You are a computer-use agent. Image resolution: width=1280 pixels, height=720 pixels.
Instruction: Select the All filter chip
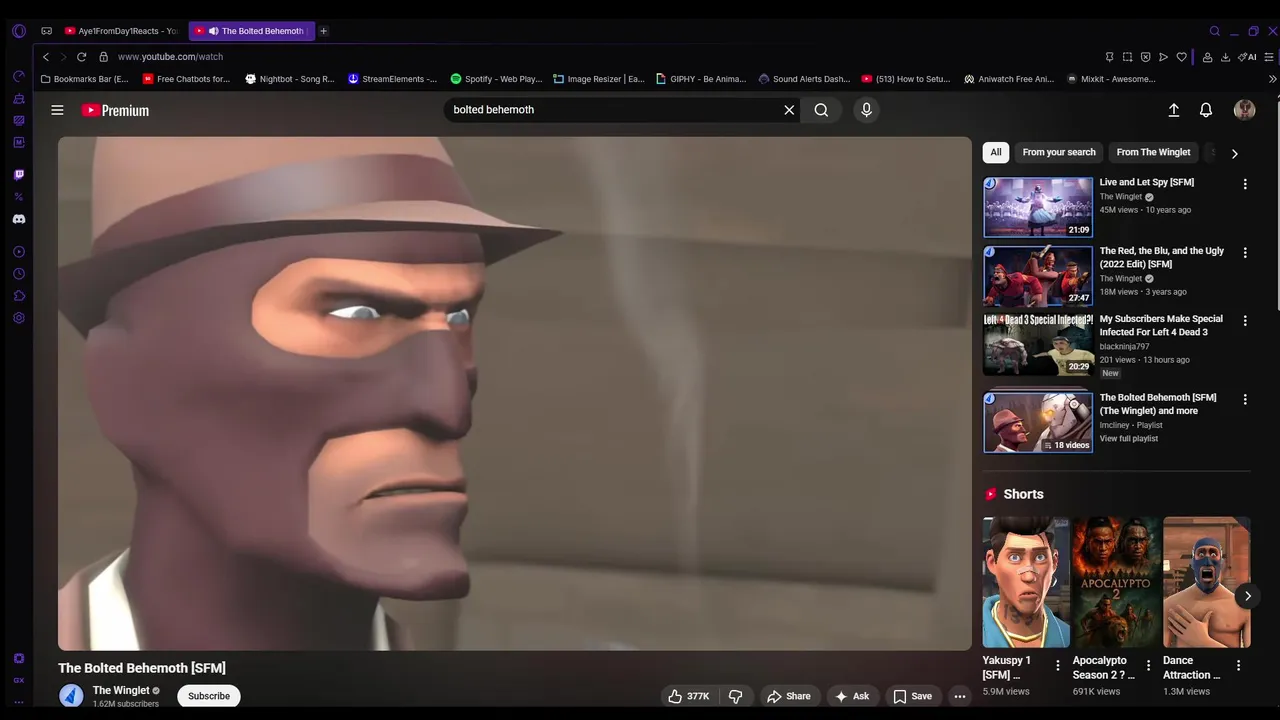pyautogui.click(x=995, y=152)
